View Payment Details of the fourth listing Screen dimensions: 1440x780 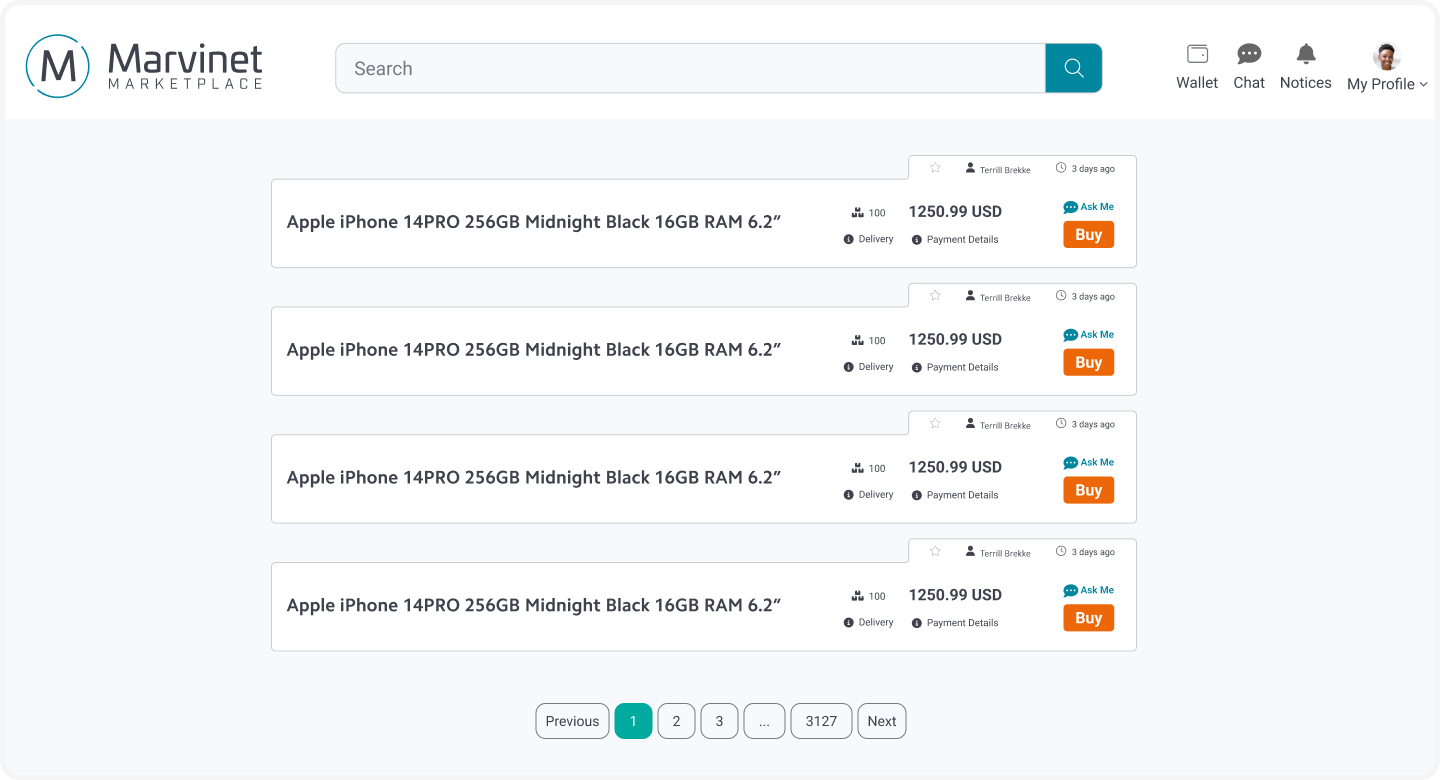tap(955, 623)
